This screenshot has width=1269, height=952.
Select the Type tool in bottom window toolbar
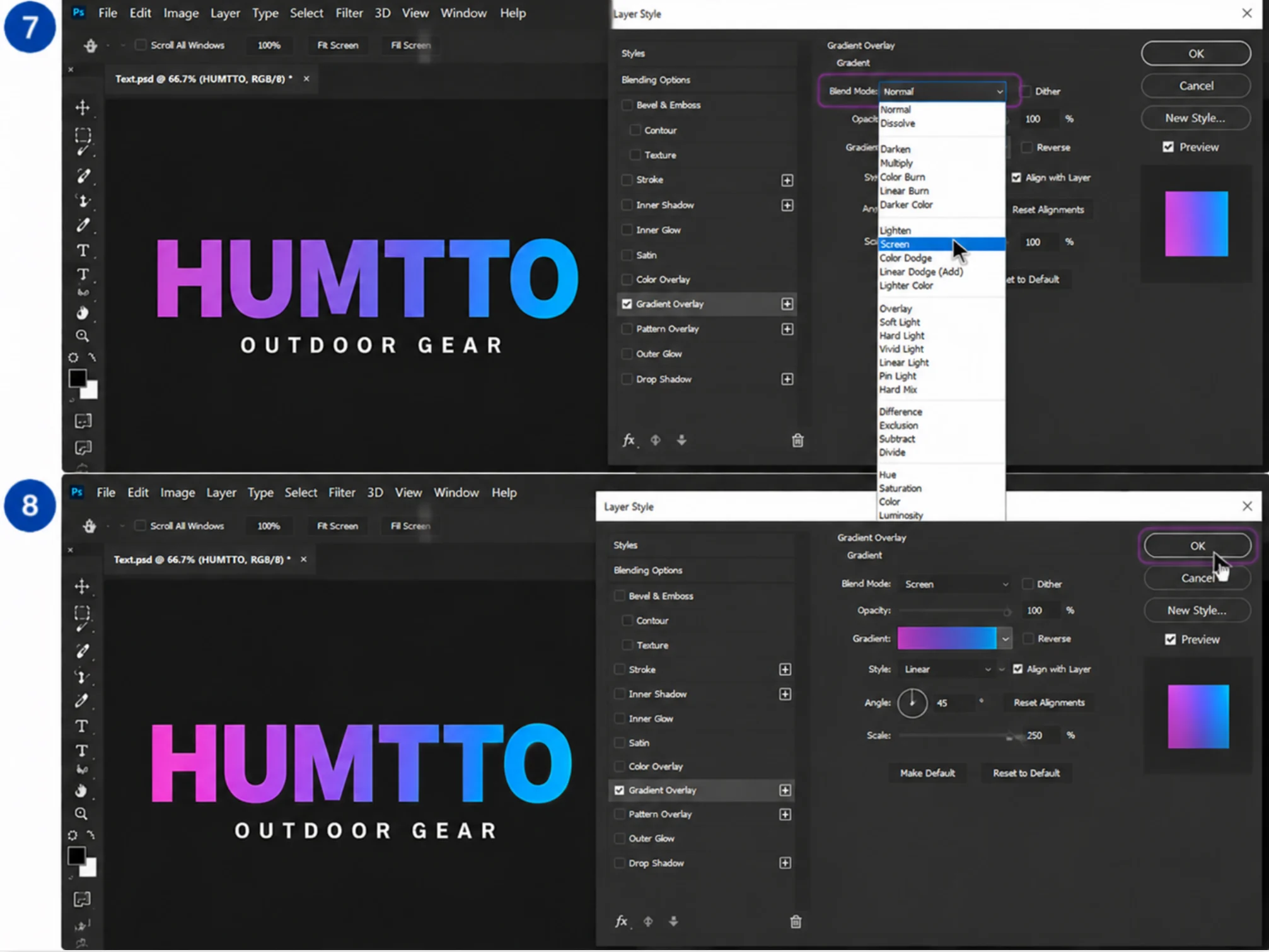(x=81, y=726)
